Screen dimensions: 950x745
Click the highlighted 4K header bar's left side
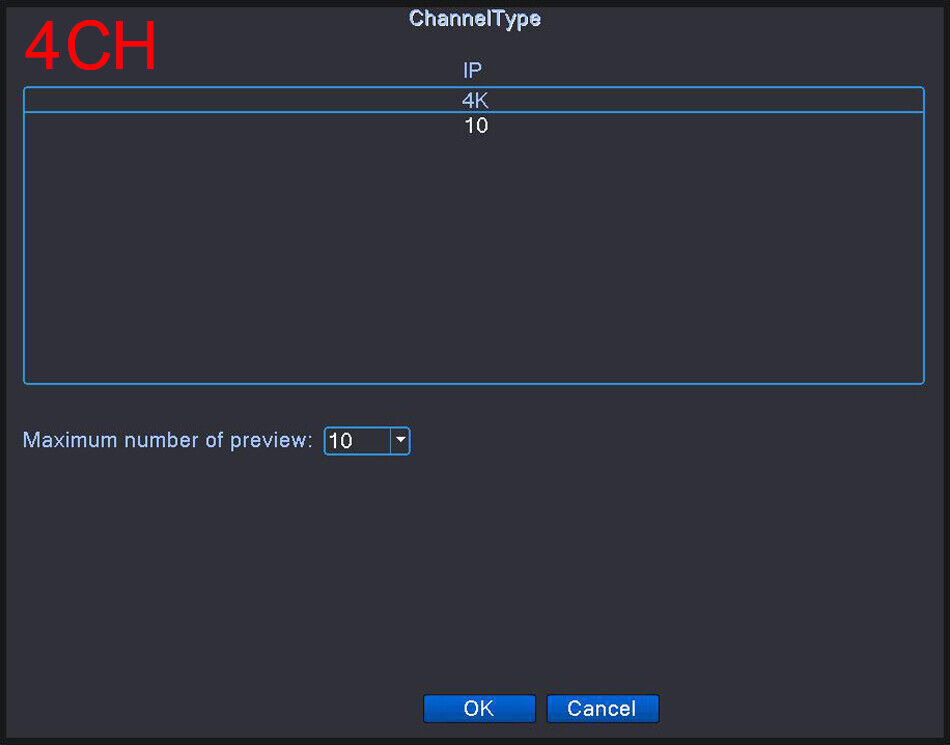pyautogui.click(x=182, y=100)
